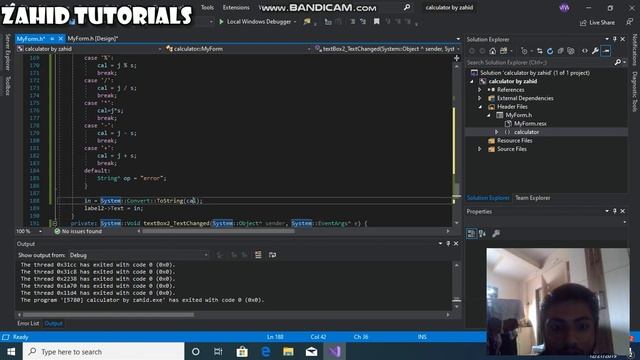The height and width of the screenshot is (360, 640).
Task: Collapse the MyForm.h node
Action: coord(488,116)
